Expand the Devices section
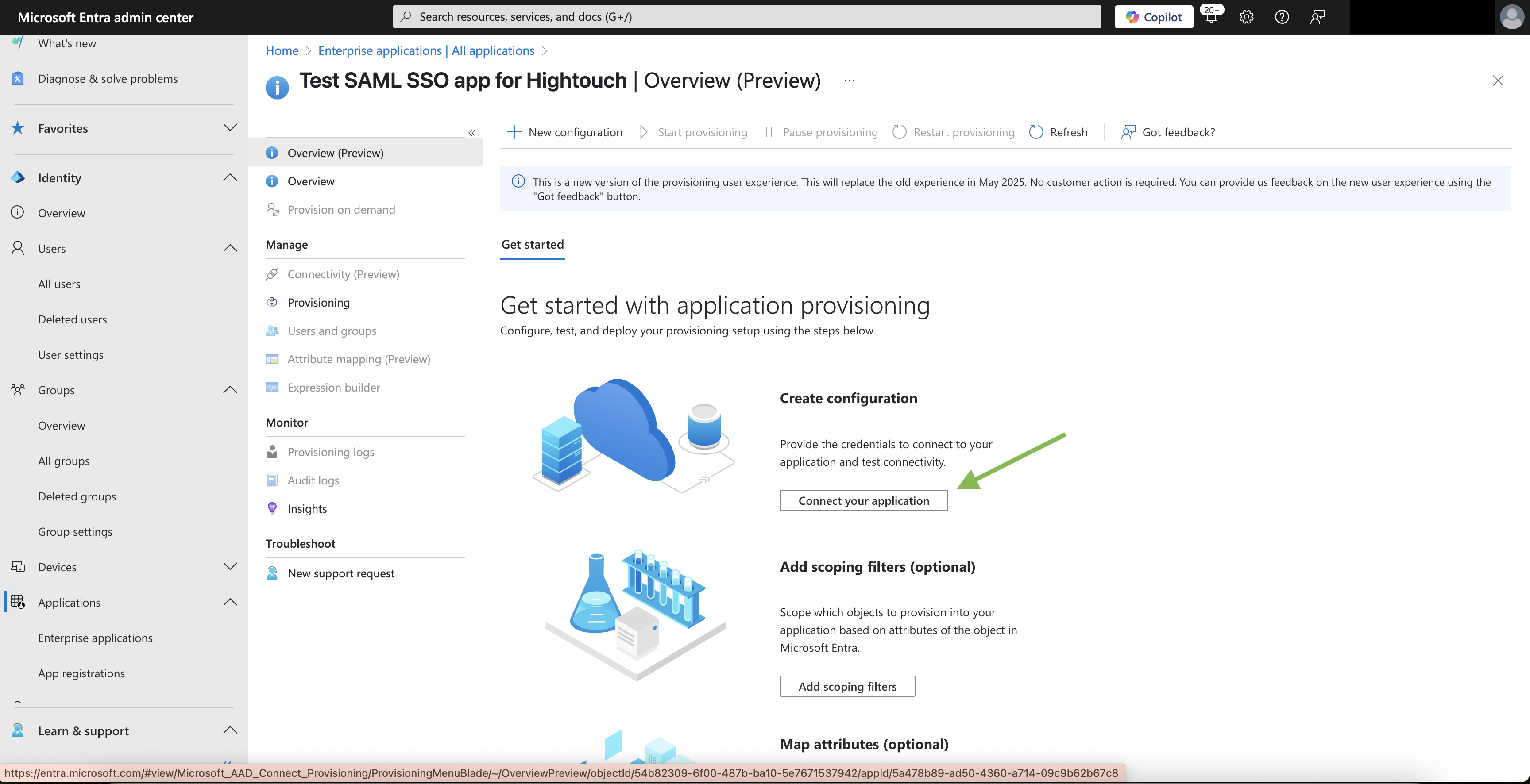1530x784 pixels. 230,566
